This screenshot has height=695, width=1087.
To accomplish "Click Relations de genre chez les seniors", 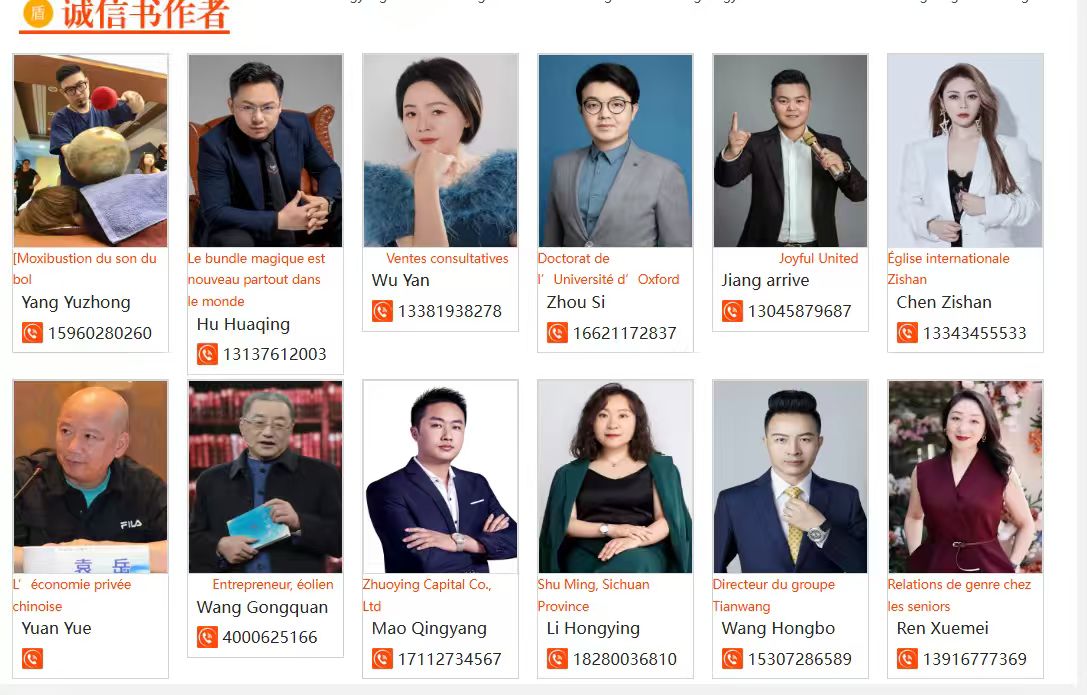I will tap(959, 595).
